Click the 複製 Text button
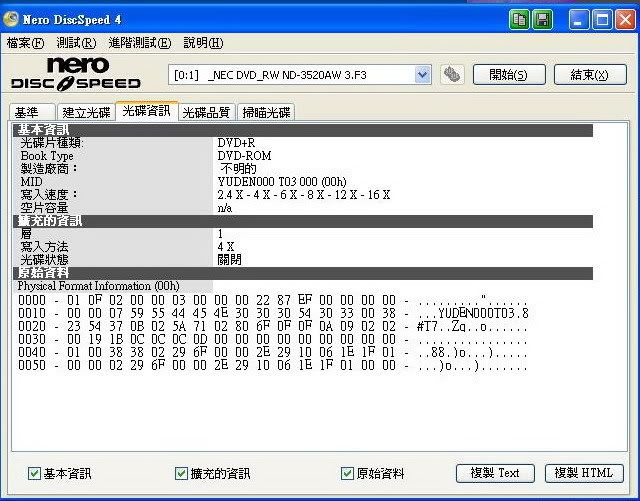 point(495,473)
